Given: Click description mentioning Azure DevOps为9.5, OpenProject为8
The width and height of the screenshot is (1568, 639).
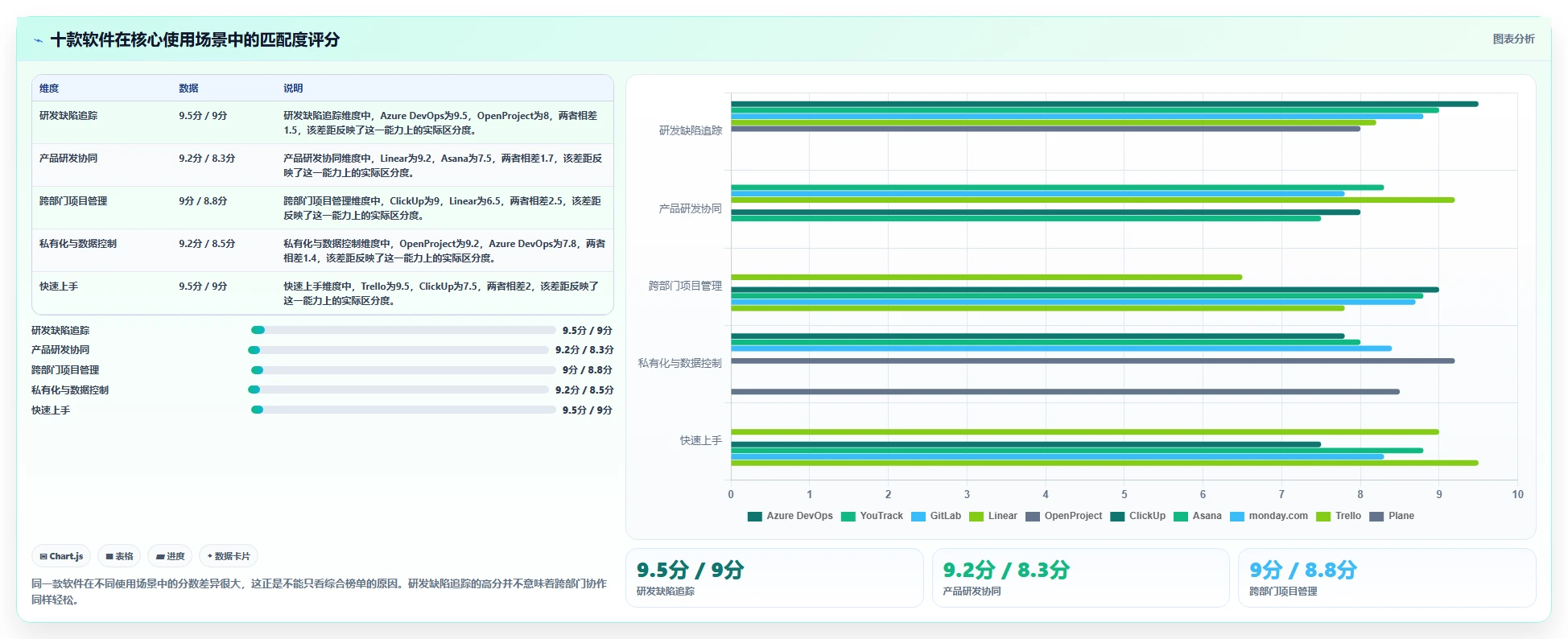Looking at the screenshot, I should click(x=440, y=123).
